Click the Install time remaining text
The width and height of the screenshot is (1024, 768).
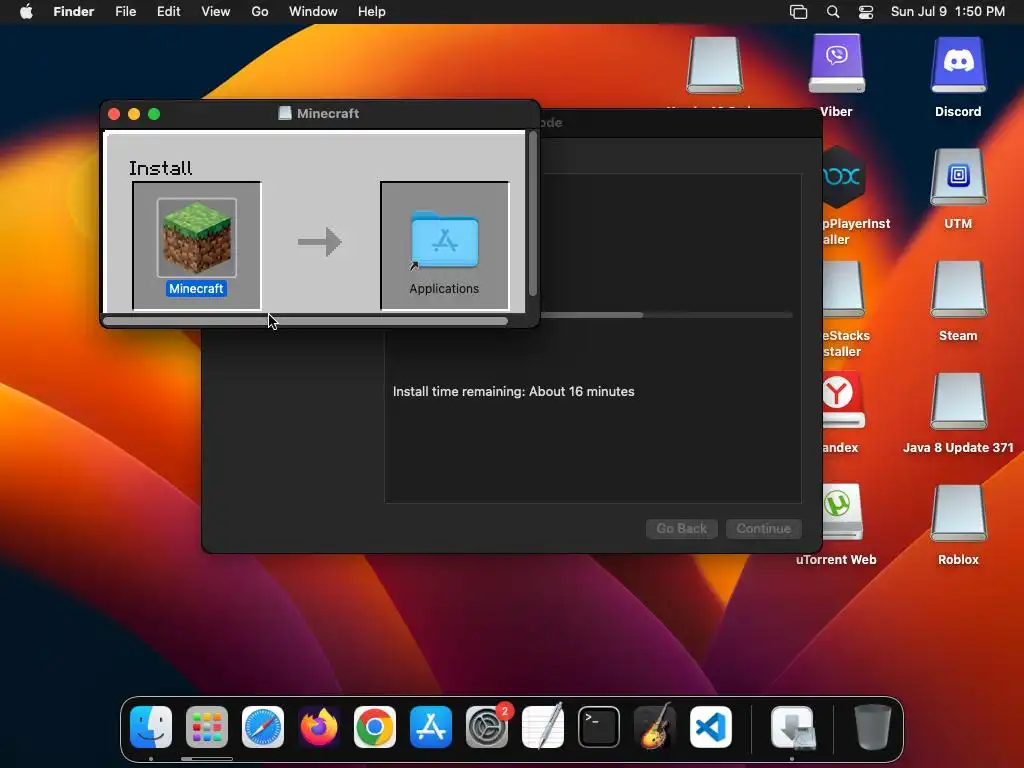click(513, 391)
